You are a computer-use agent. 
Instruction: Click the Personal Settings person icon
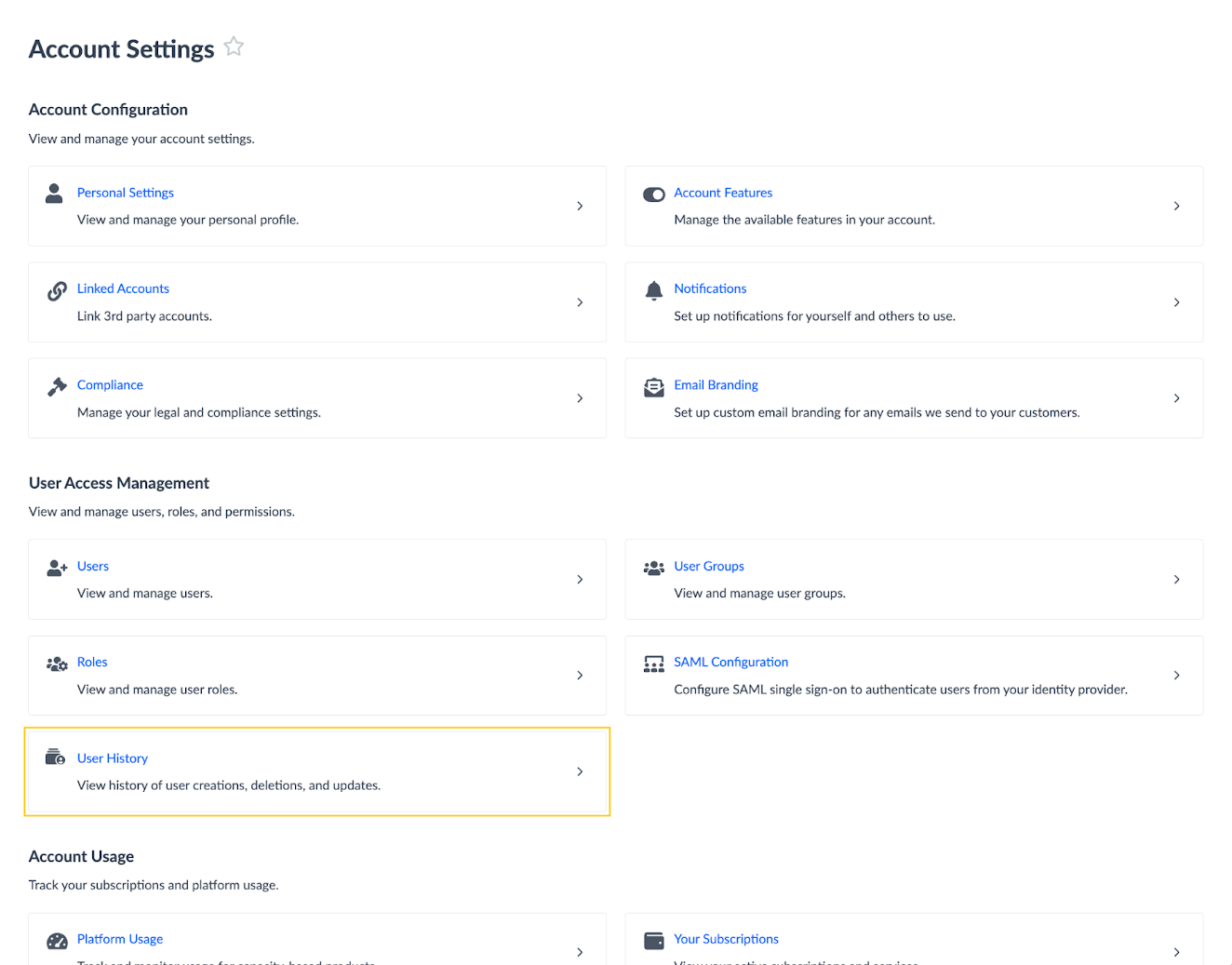(54, 193)
